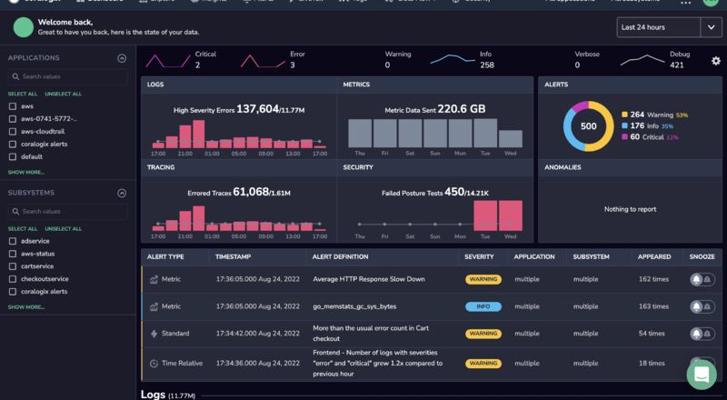727x400 pixels.
Task: Click Show More under Applications list
Action: (x=26, y=172)
